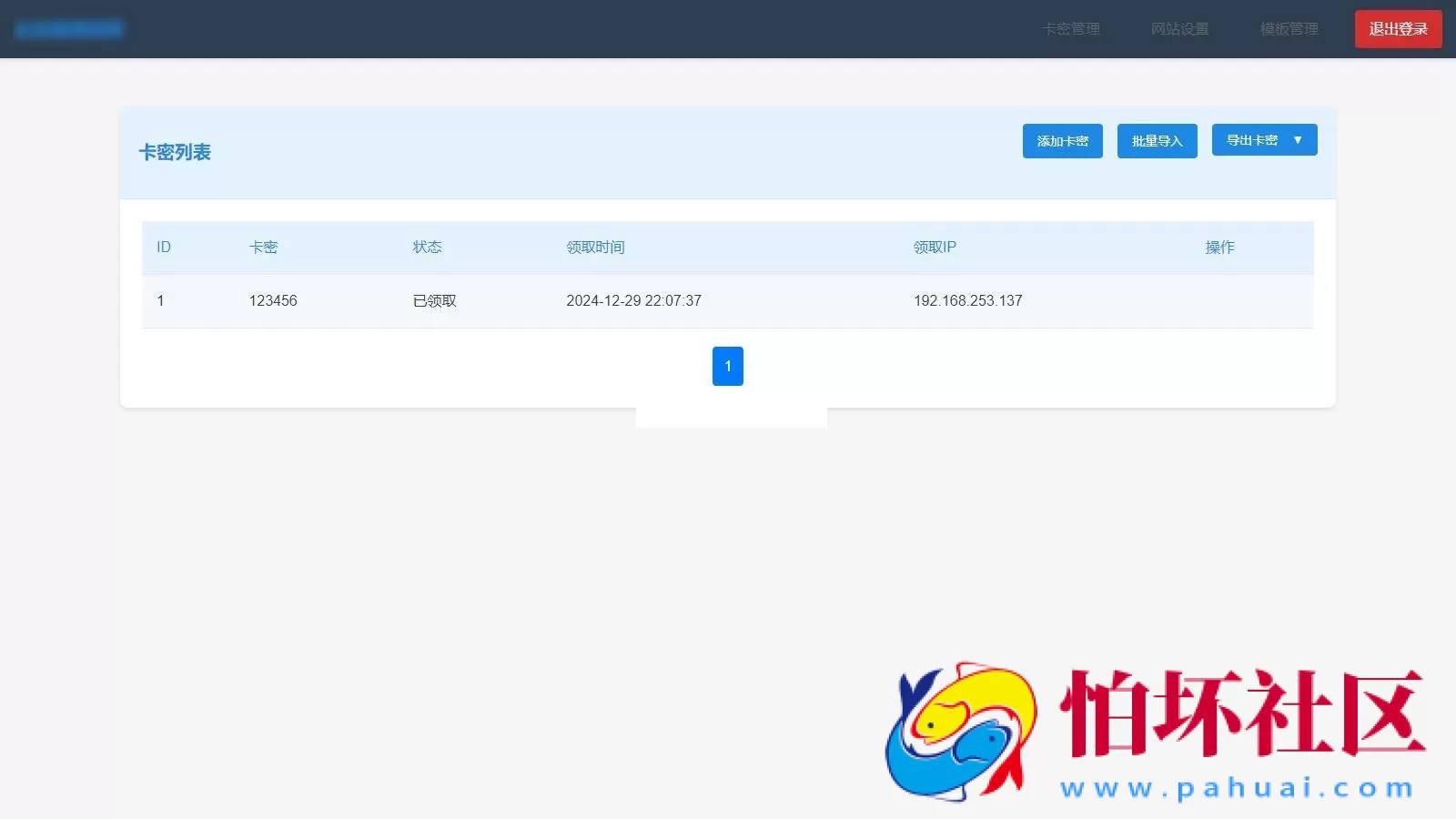Expand the 导出卡密 dropdown arrow
Viewport: 1456px width, 819px height.
[1298, 140]
